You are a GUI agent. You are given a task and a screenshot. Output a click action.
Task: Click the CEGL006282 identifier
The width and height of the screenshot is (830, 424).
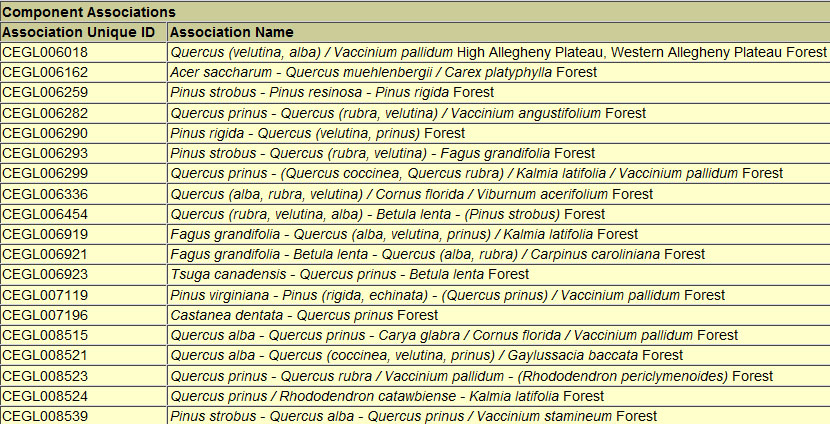45,113
